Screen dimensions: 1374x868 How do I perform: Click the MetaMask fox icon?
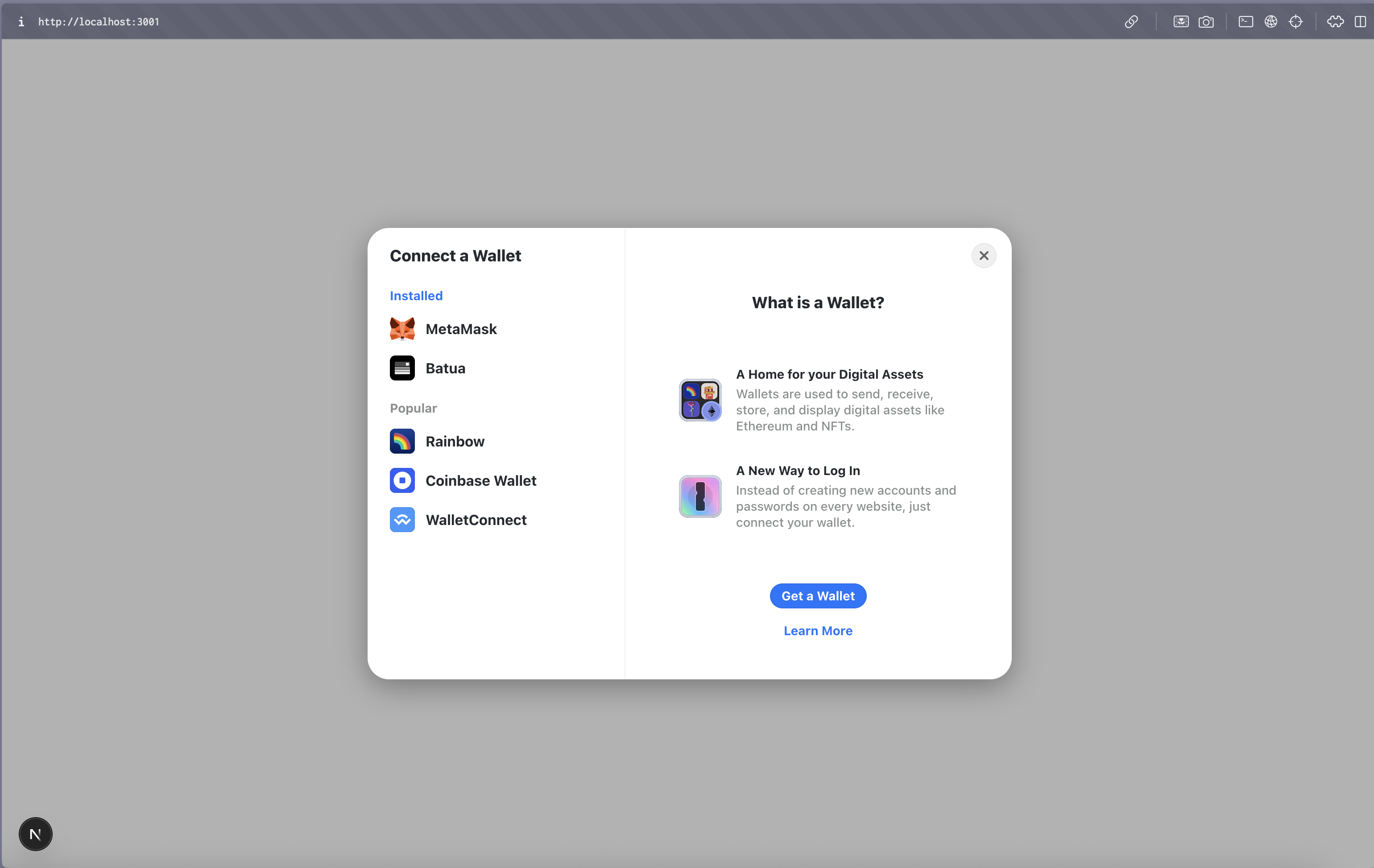coord(402,329)
